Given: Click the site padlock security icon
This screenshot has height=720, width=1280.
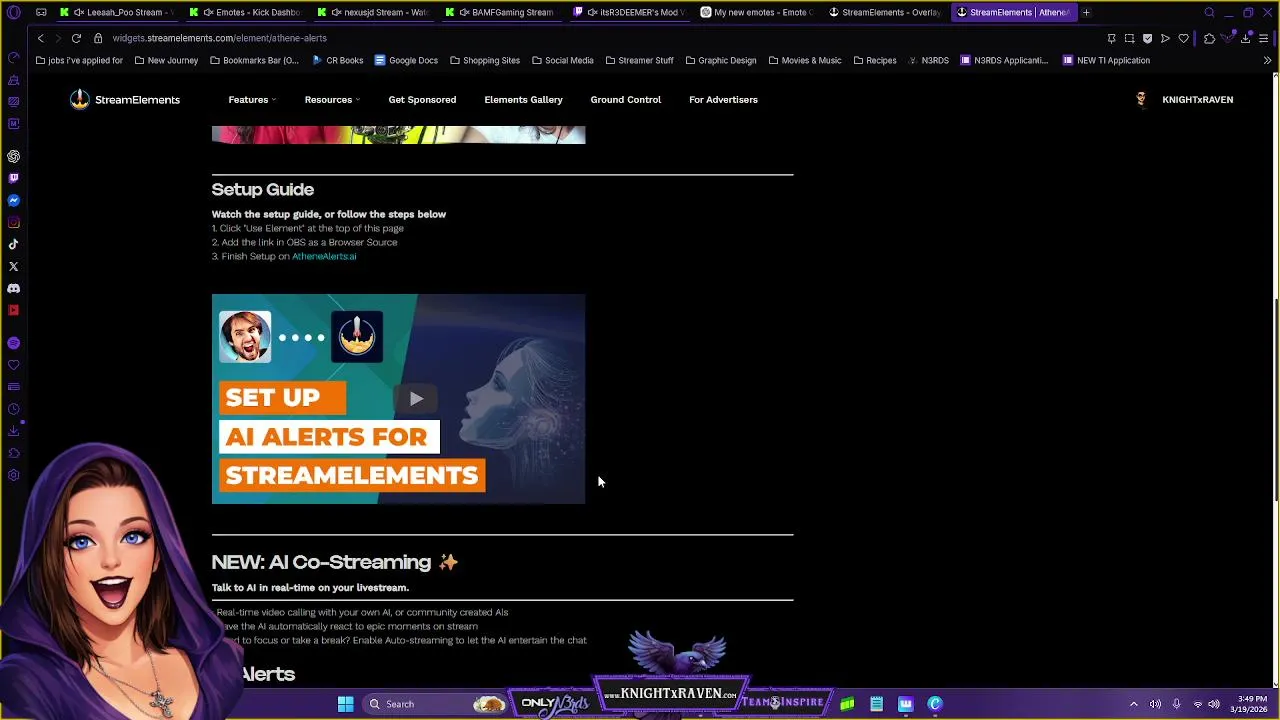Looking at the screenshot, I should click(x=98, y=38).
